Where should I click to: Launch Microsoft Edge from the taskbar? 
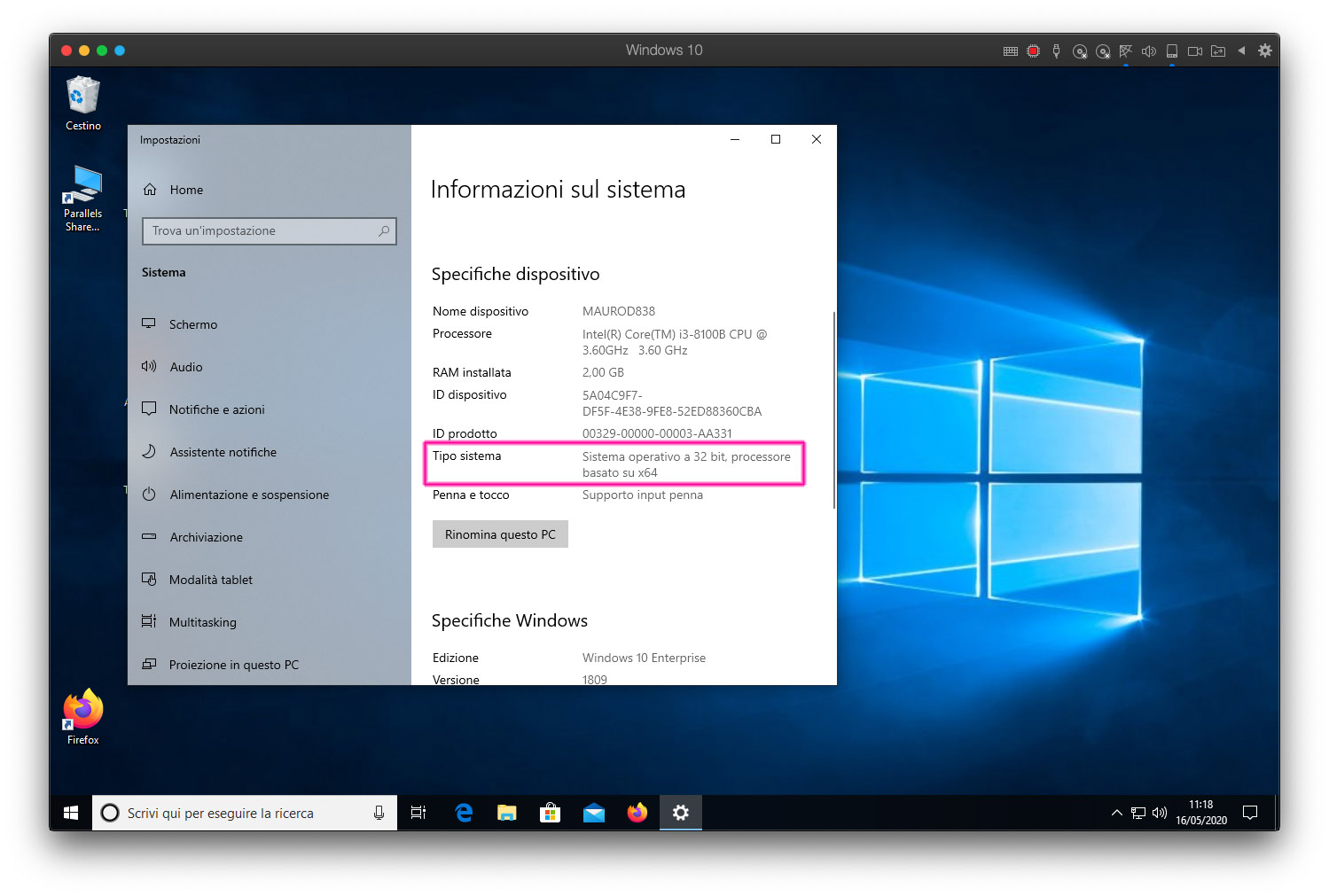click(x=463, y=813)
